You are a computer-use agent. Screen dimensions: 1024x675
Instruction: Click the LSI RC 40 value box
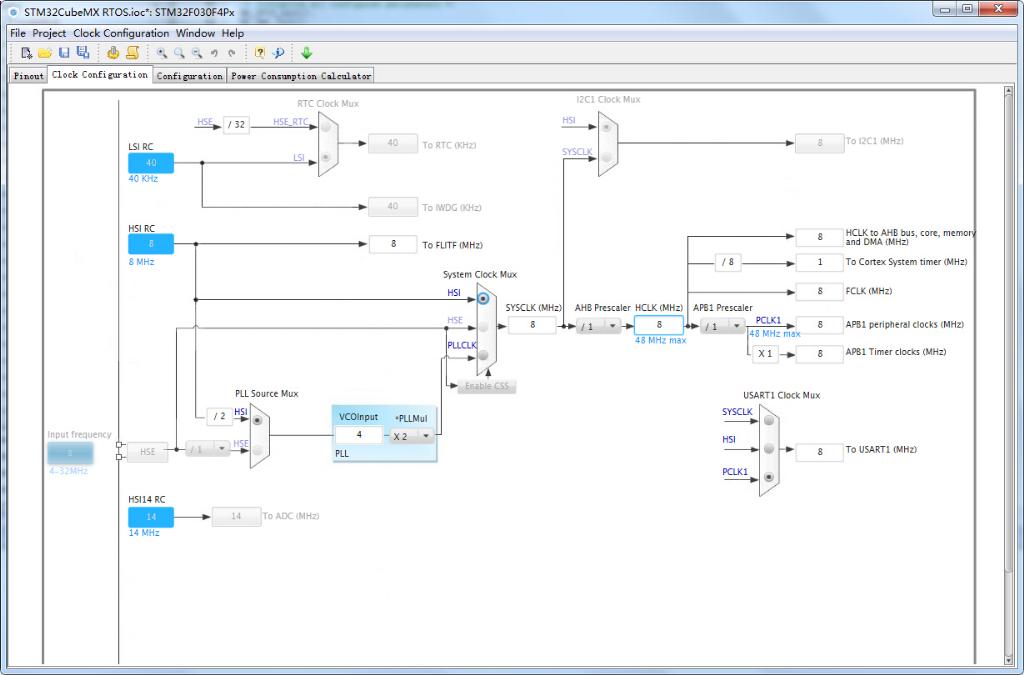(x=151, y=163)
